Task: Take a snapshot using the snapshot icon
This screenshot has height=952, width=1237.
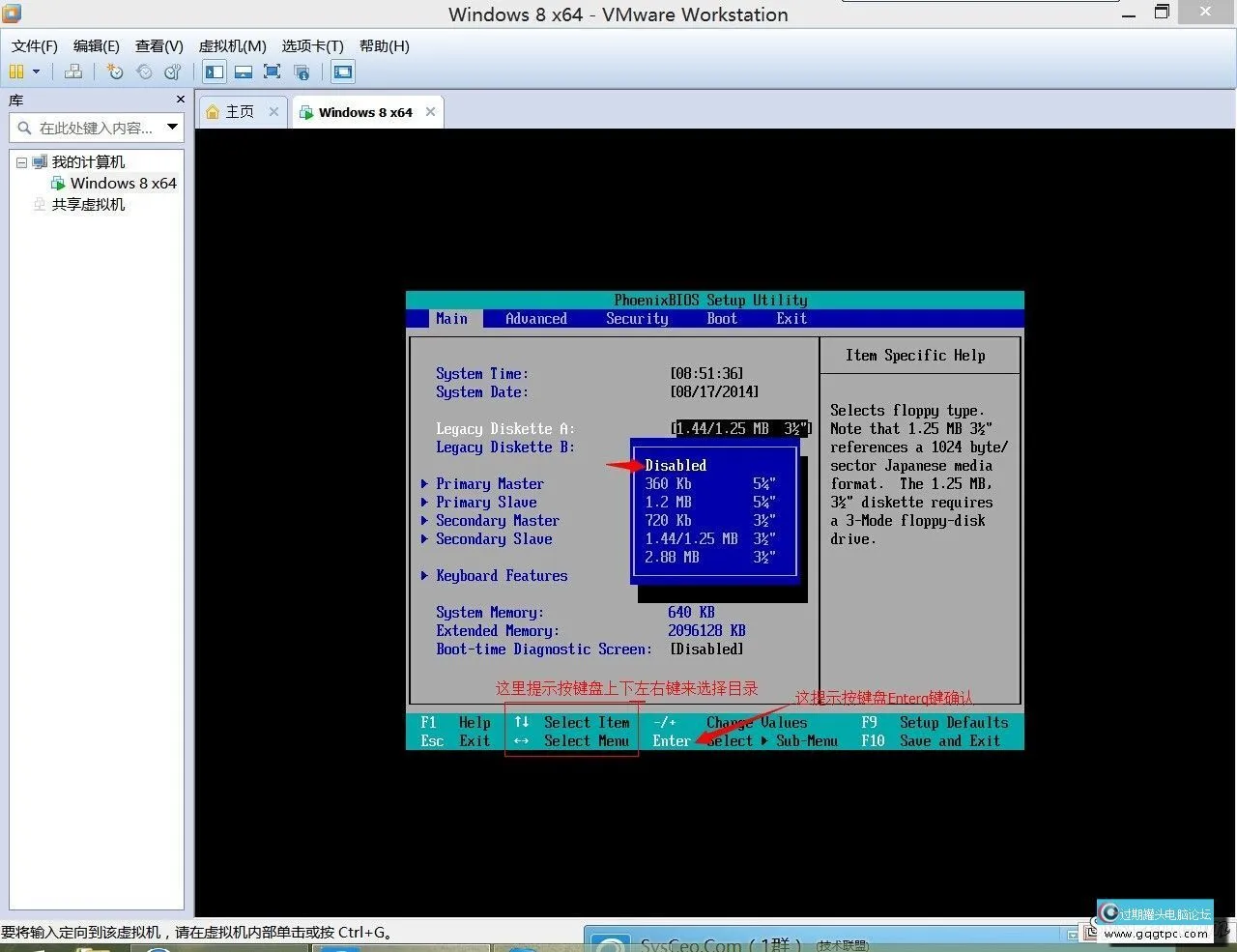Action: click(115, 72)
